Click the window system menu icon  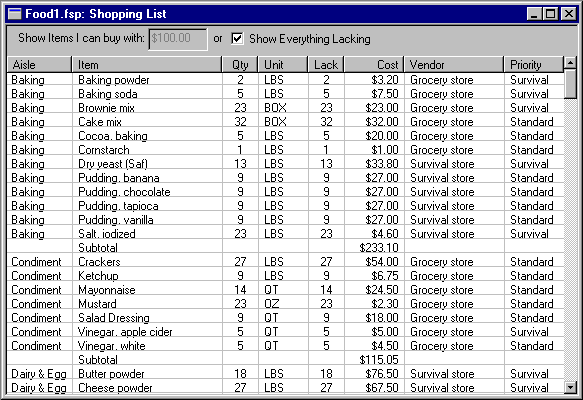click(15, 14)
